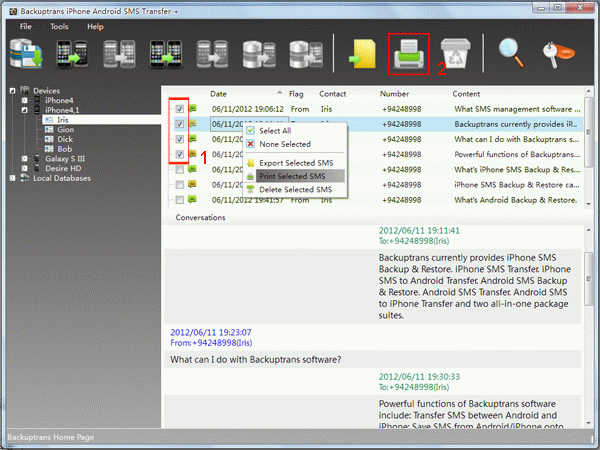The width and height of the screenshot is (600, 450).
Task: Select the Dick contact in tree
Action: 65,139
